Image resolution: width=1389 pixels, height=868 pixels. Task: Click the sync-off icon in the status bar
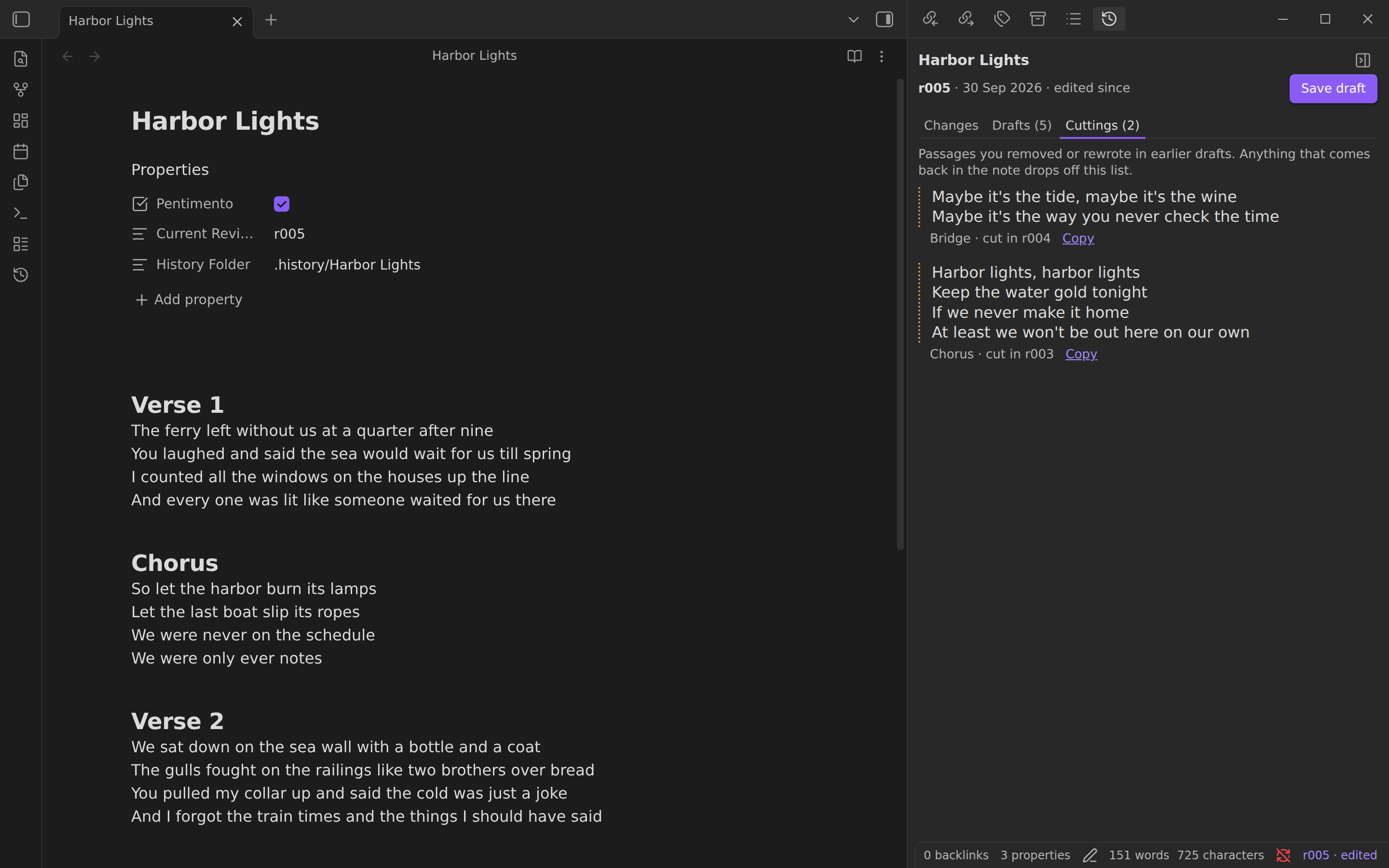point(1283,855)
